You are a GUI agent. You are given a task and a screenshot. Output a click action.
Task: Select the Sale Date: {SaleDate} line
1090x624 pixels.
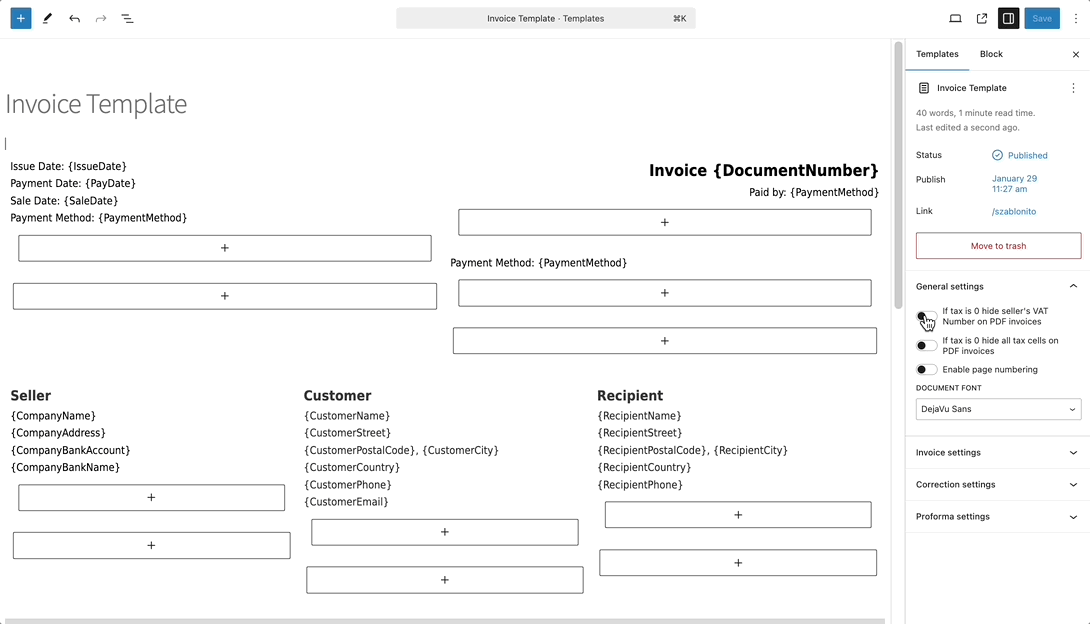(x=64, y=201)
